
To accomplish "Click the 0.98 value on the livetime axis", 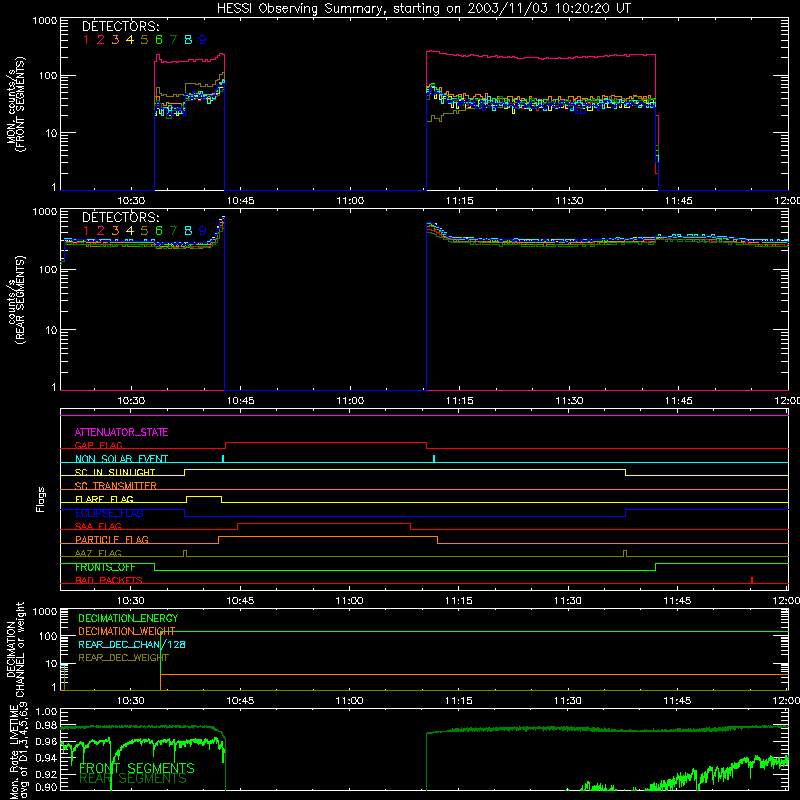I will [46, 725].
